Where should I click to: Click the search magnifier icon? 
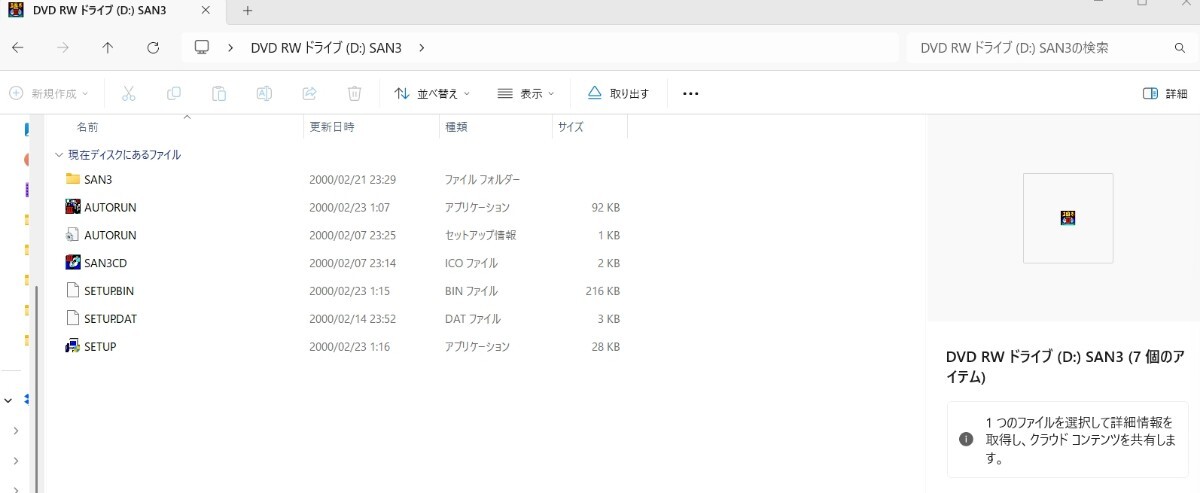point(1179,47)
